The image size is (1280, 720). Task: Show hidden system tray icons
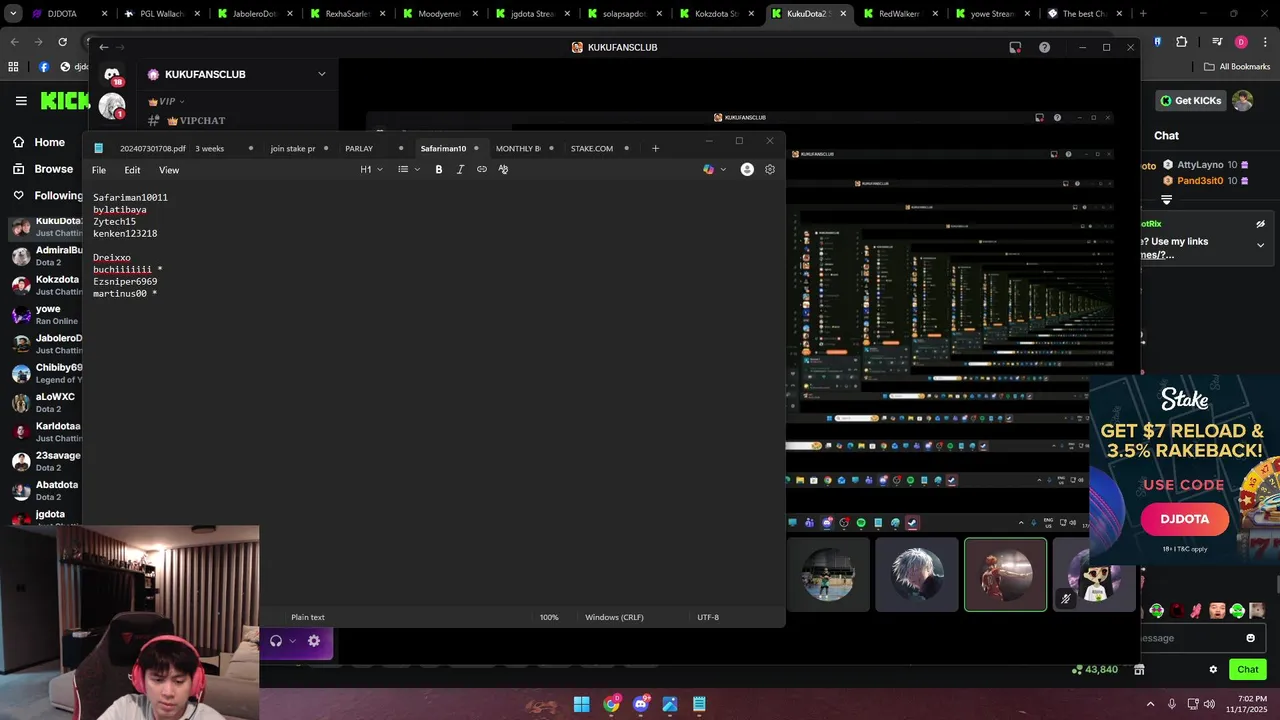[1150, 704]
